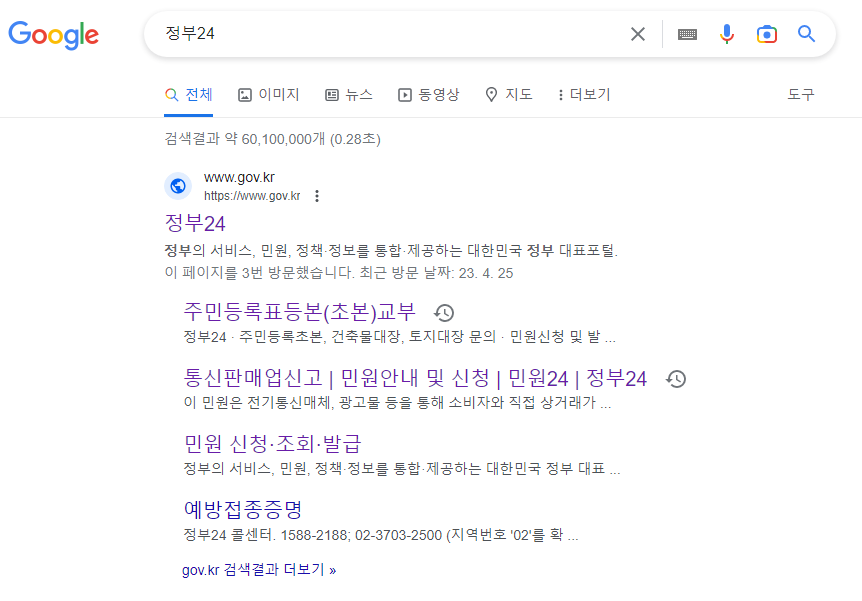
Task: Open the on-screen keyboard input tool
Action: pos(687,35)
